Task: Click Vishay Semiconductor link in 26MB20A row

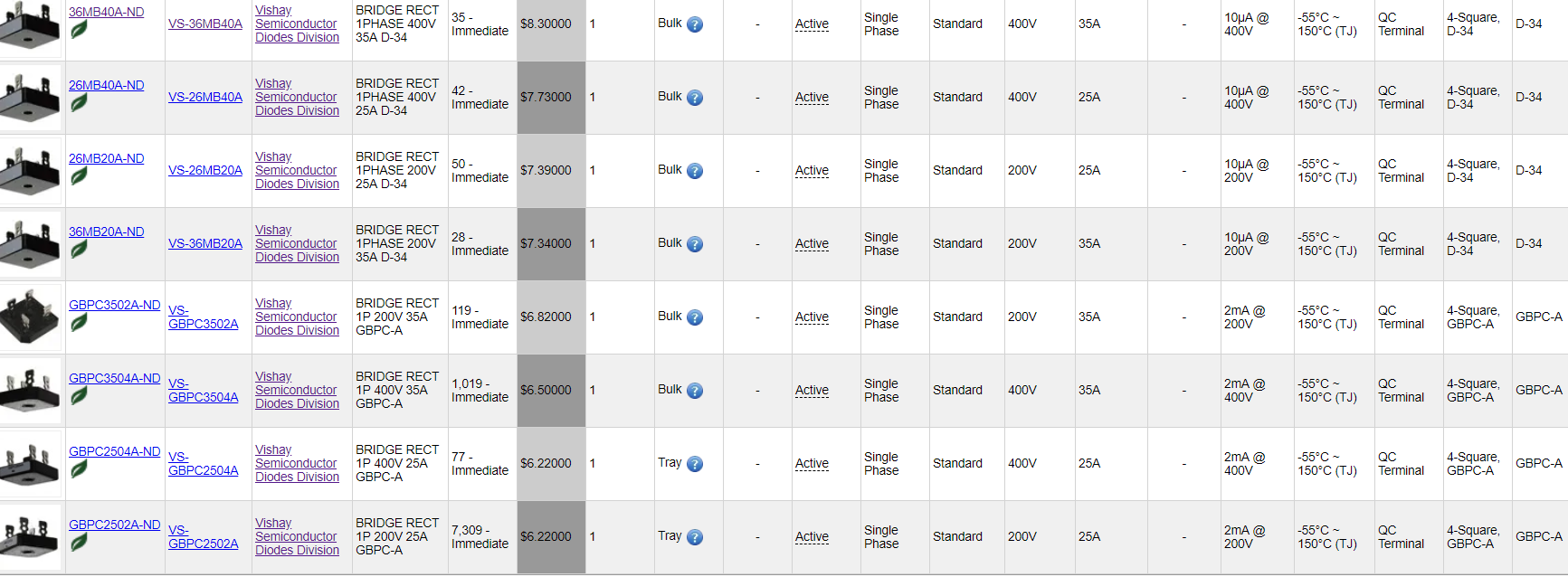Action: 297,170
